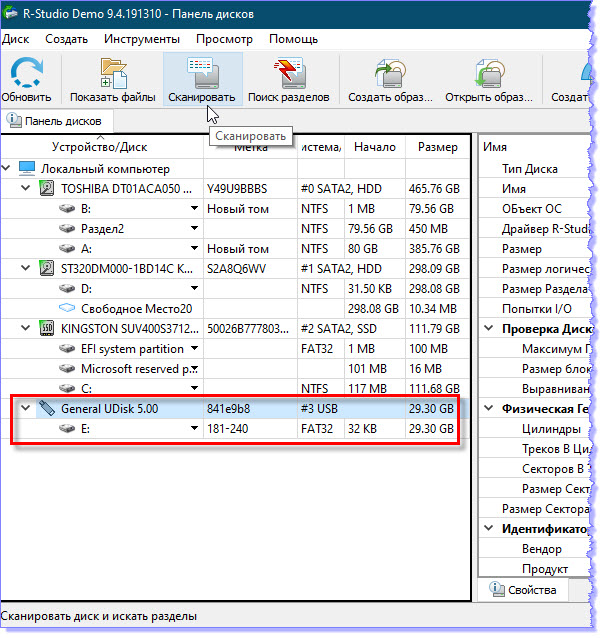Select the Объект ОС property row
The width and height of the screenshot is (604, 638).
(x=533, y=210)
